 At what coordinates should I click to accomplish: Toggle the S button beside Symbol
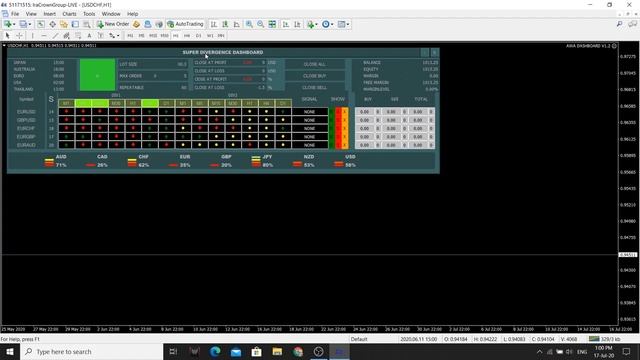click(51, 99)
